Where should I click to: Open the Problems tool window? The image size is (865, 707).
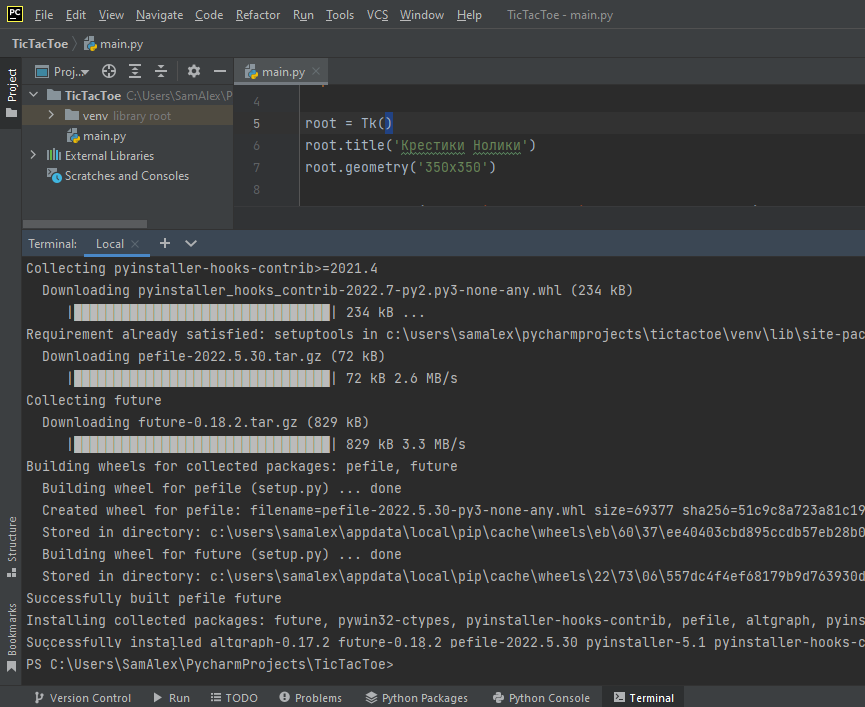tap(311, 698)
